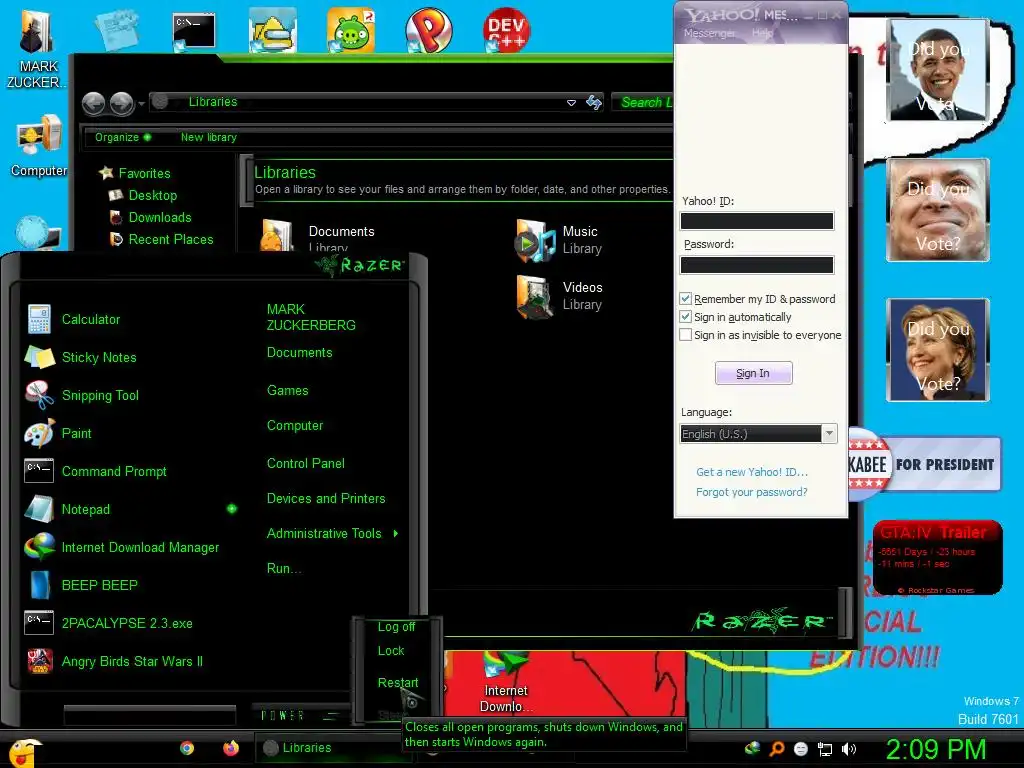Open the Help menu in Yahoo Messenger
1024x768 pixels.
(762, 33)
